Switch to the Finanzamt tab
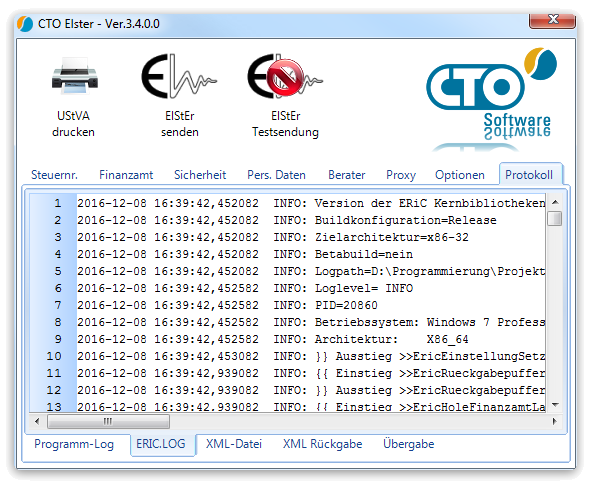592x485 pixels. pos(126,175)
